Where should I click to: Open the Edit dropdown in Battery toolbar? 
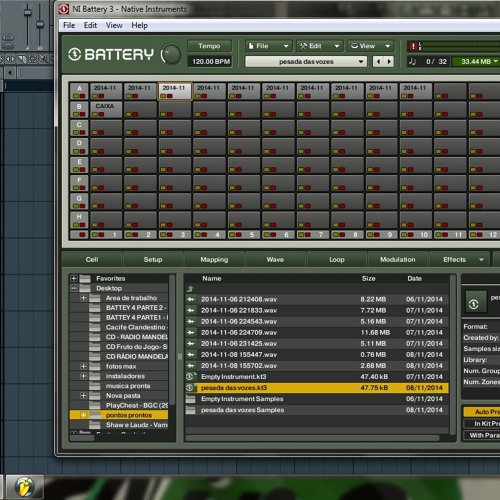pyautogui.click(x=320, y=46)
